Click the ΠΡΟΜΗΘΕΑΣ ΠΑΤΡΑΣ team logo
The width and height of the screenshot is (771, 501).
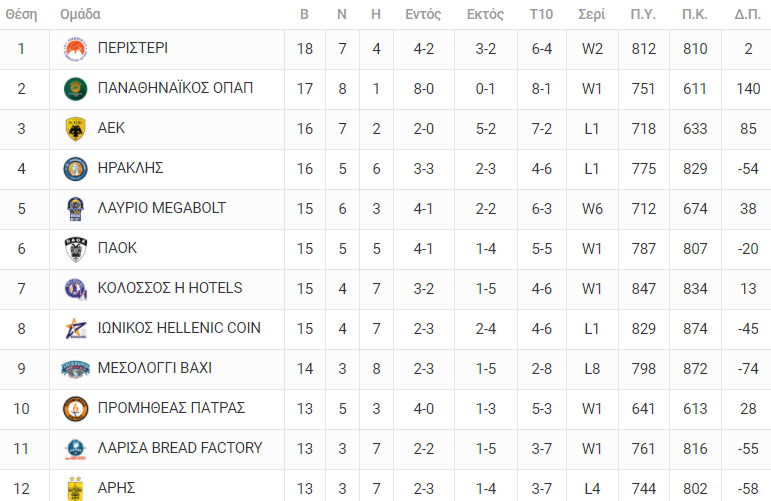pyautogui.click(x=75, y=409)
